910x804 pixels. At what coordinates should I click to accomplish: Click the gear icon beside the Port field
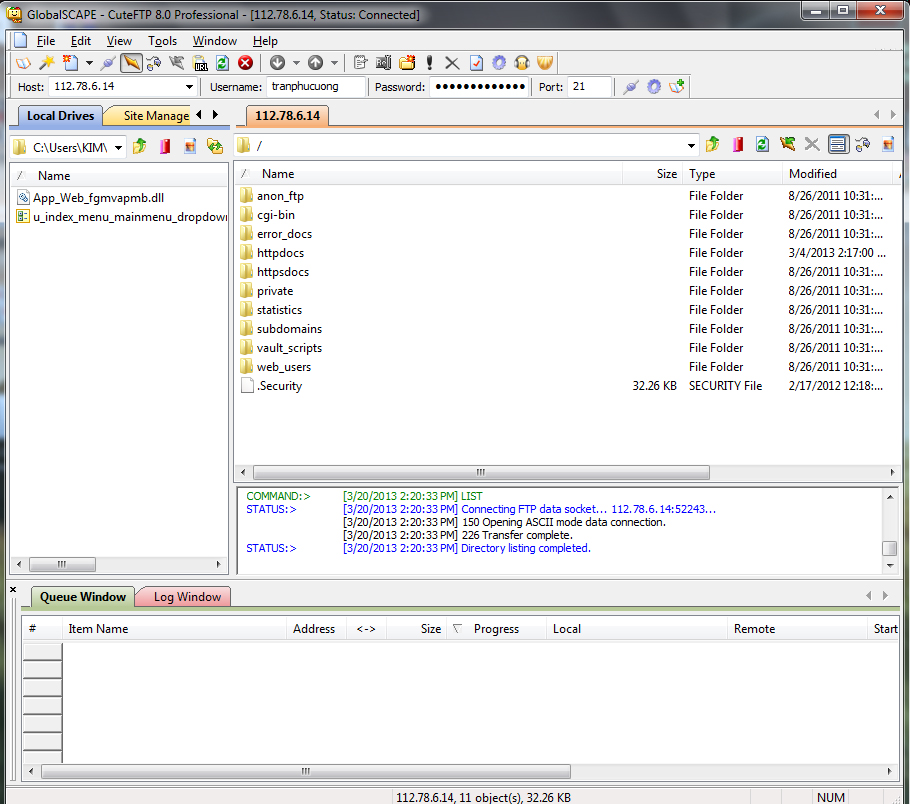pyautogui.click(x=654, y=87)
